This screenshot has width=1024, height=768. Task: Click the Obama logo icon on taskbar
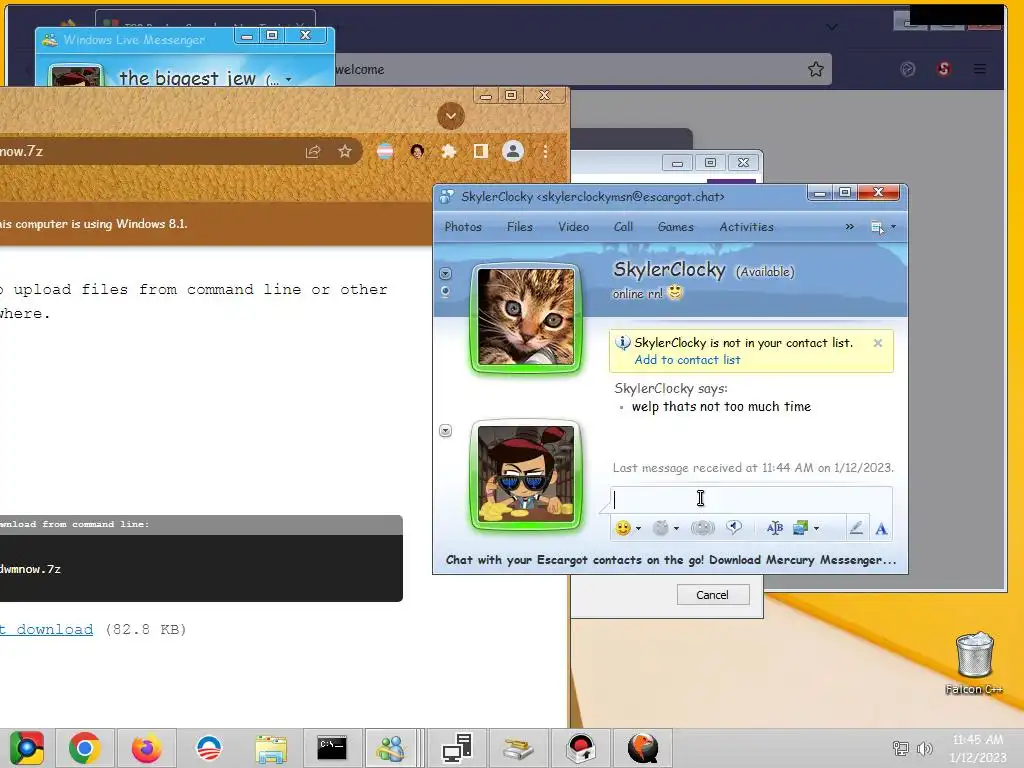pos(208,748)
